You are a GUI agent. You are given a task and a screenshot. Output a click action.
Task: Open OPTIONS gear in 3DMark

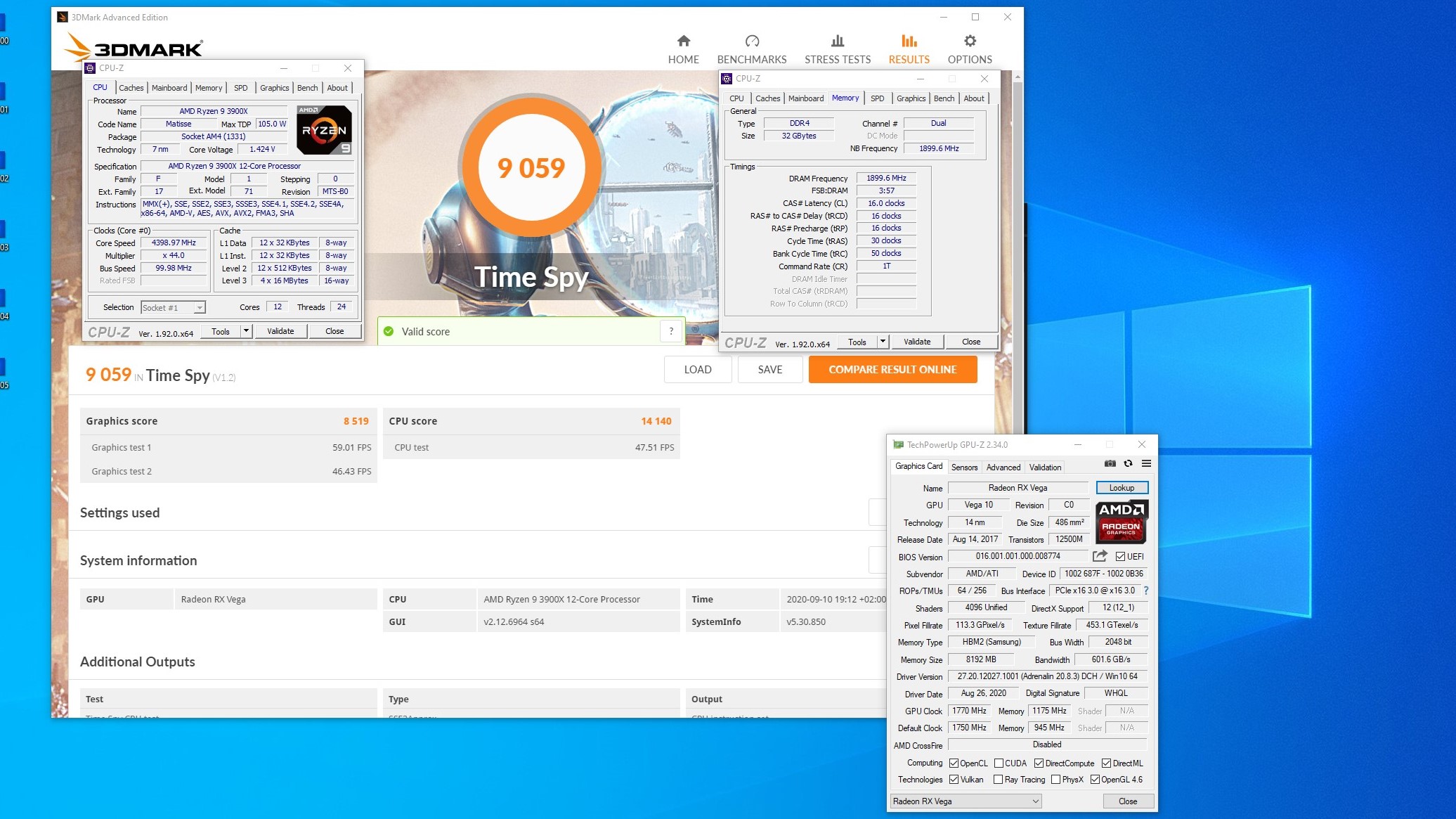970,49
